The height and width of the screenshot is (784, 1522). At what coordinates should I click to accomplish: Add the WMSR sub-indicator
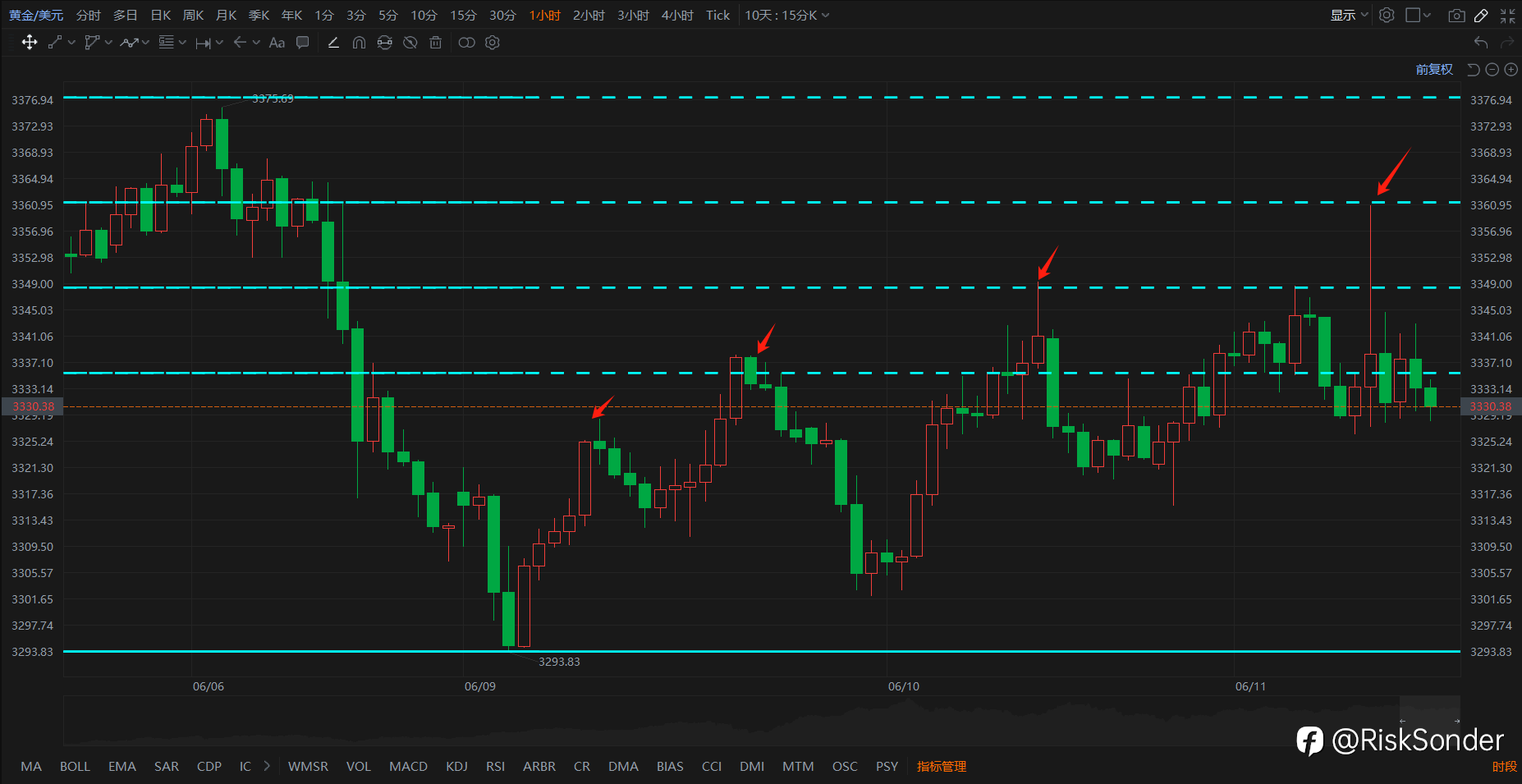tap(309, 766)
